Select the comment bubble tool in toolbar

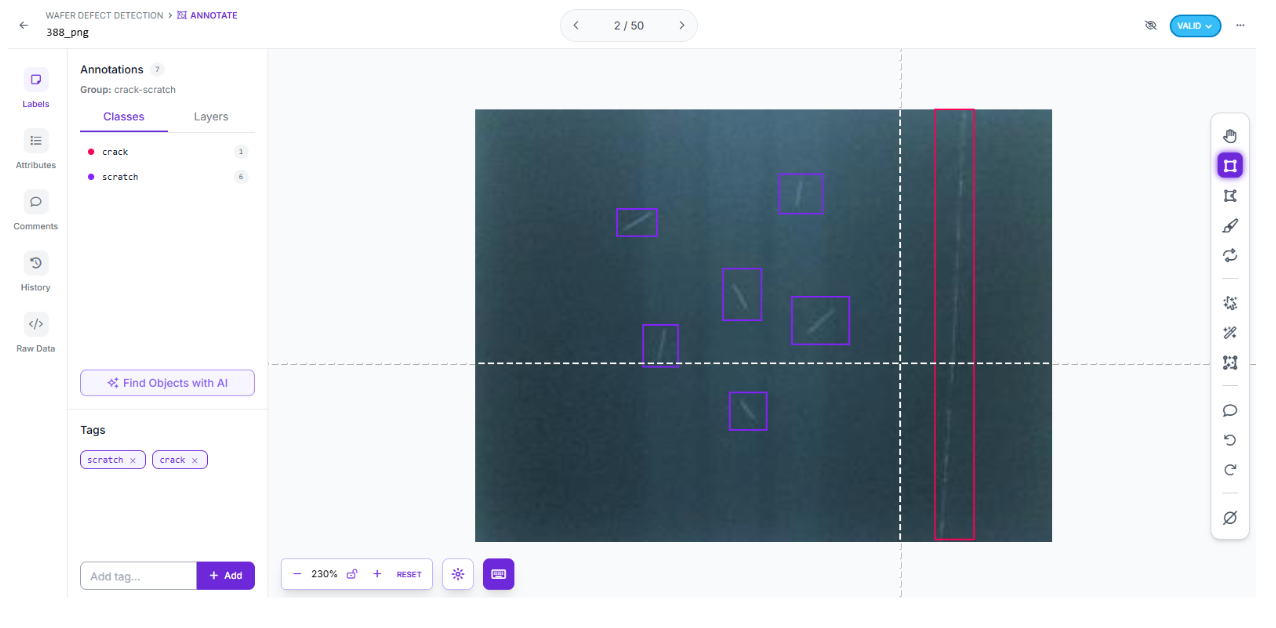coord(1230,410)
